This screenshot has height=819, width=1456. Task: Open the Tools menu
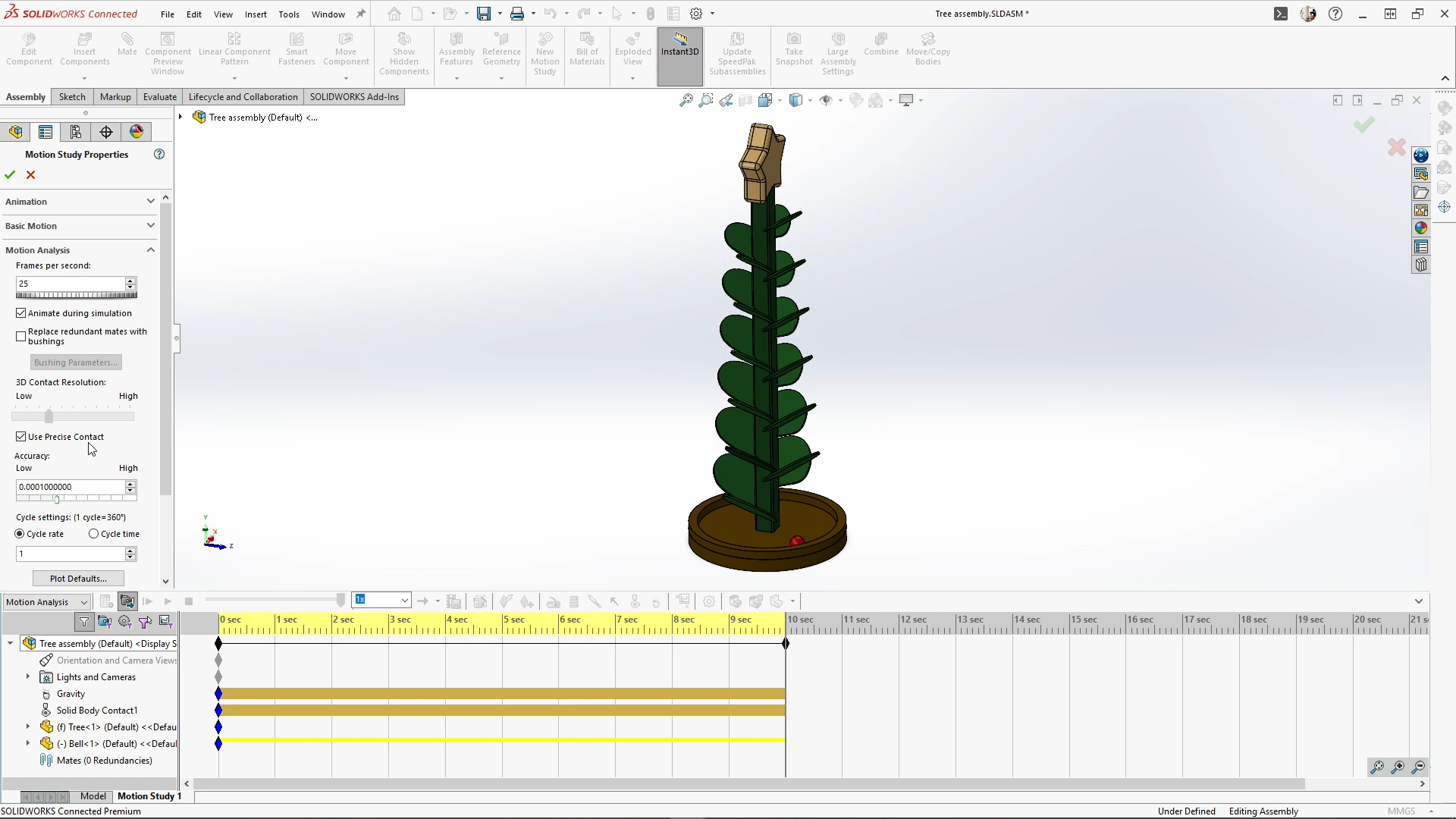tap(288, 14)
